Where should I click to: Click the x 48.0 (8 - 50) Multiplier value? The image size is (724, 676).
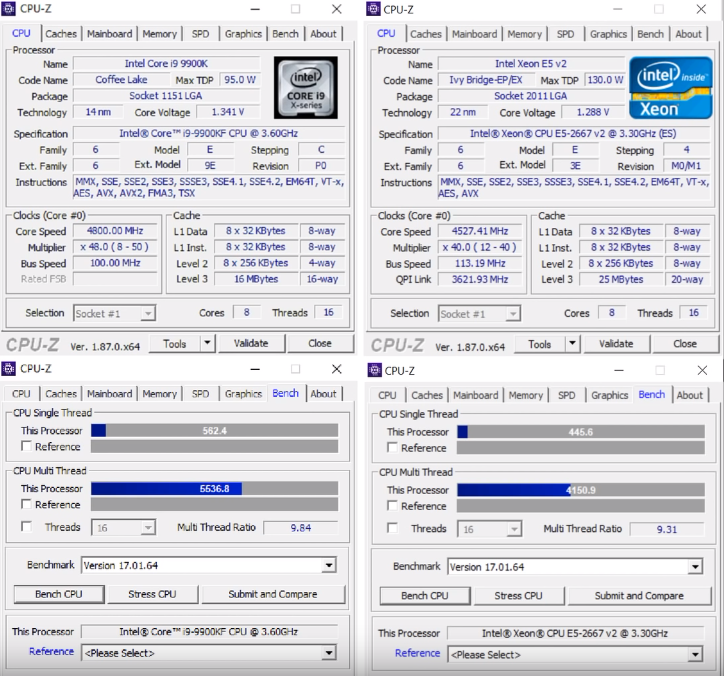pos(115,247)
